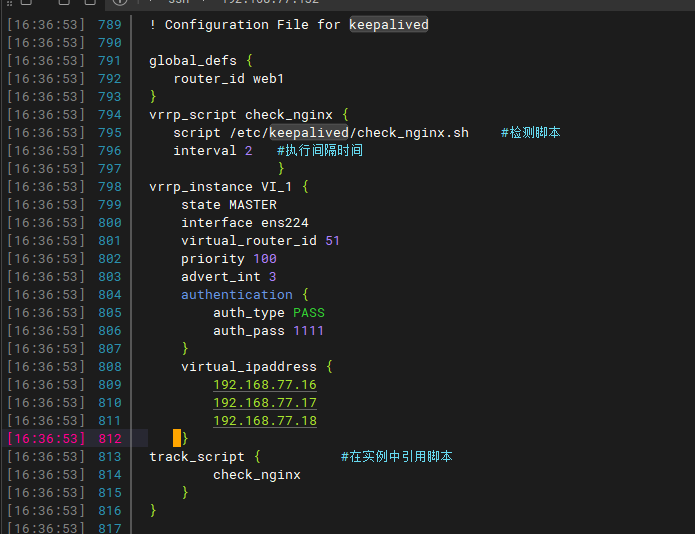Click global_defs on line 791
695x534 pixels.
193,61
